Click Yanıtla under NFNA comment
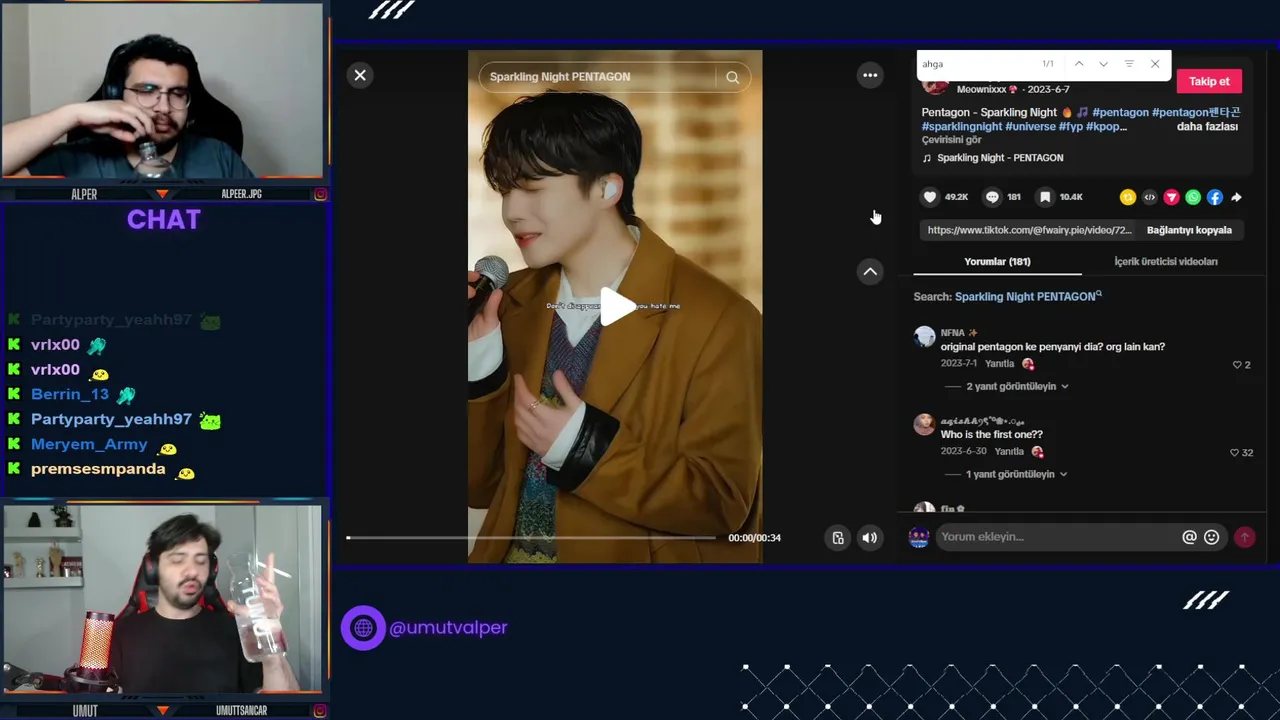The height and width of the screenshot is (720, 1280). [x=999, y=364]
